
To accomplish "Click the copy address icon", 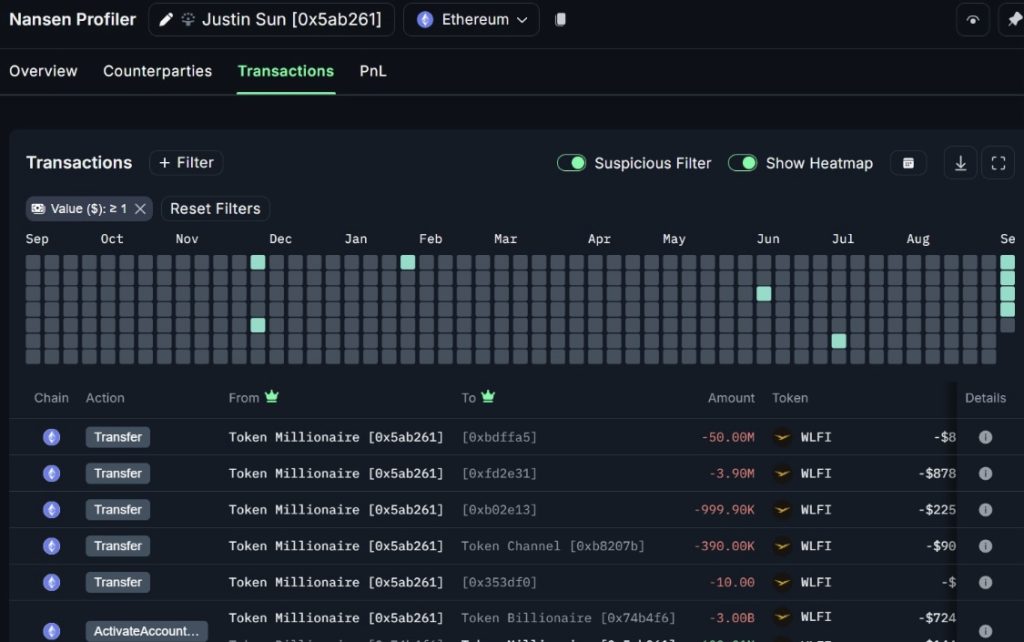I will click(560, 20).
